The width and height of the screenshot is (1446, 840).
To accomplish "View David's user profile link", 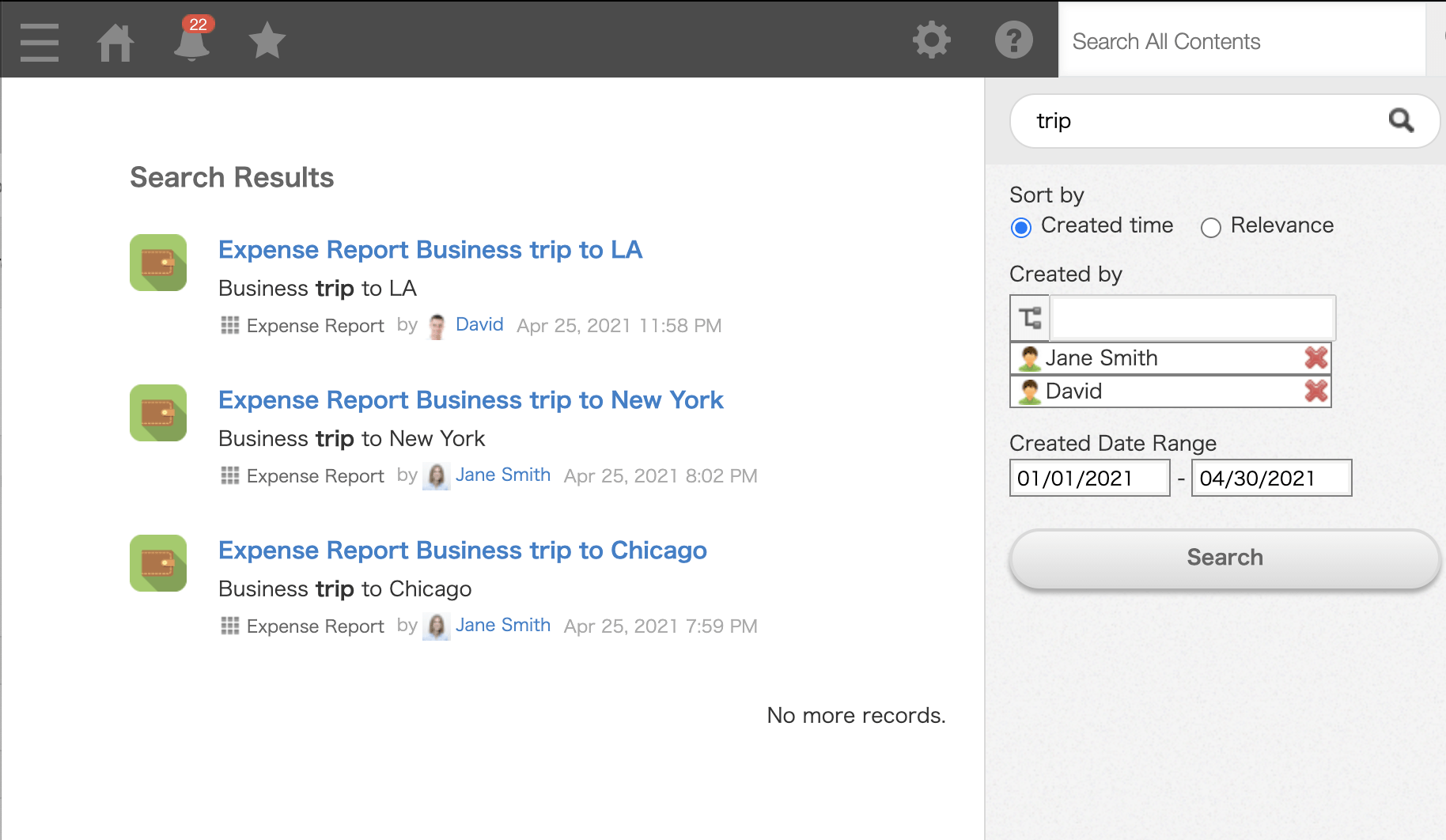I will point(479,325).
